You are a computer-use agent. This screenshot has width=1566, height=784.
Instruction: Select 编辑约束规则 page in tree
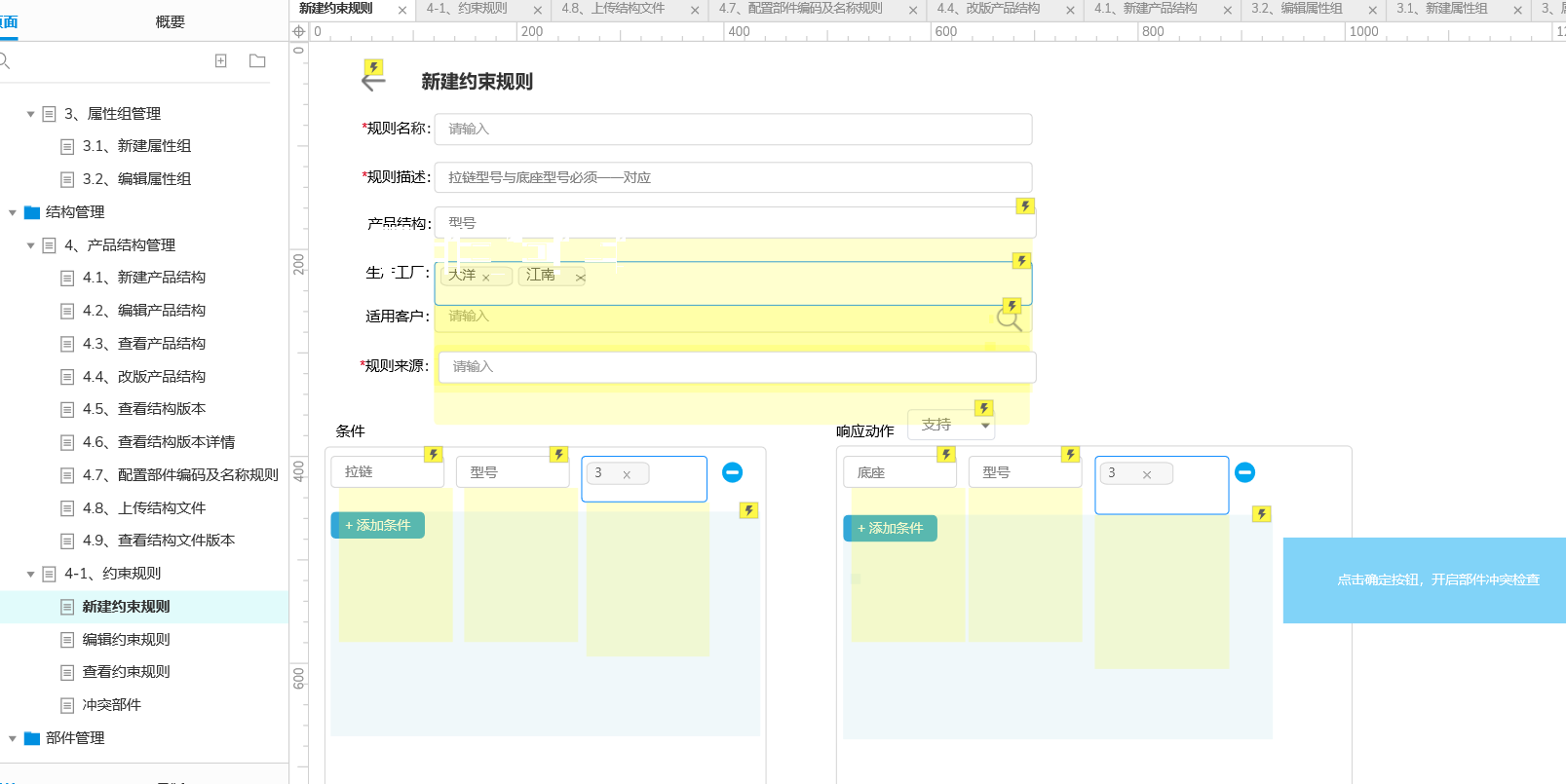pyautogui.click(x=126, y=640)
